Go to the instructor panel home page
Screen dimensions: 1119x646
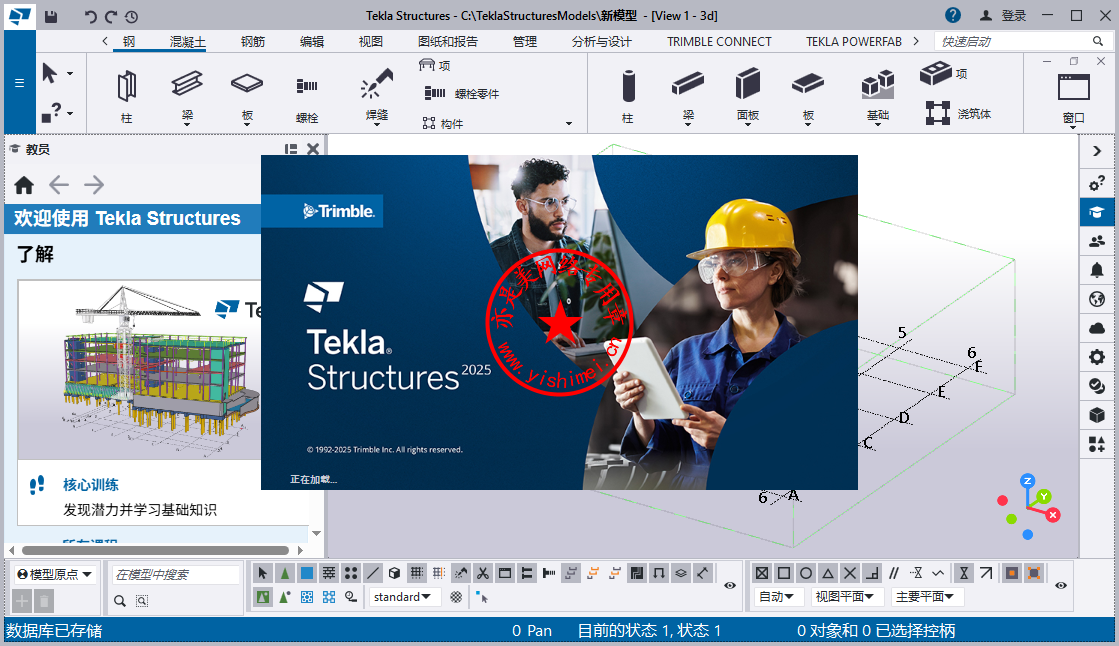tap(24, 186)
